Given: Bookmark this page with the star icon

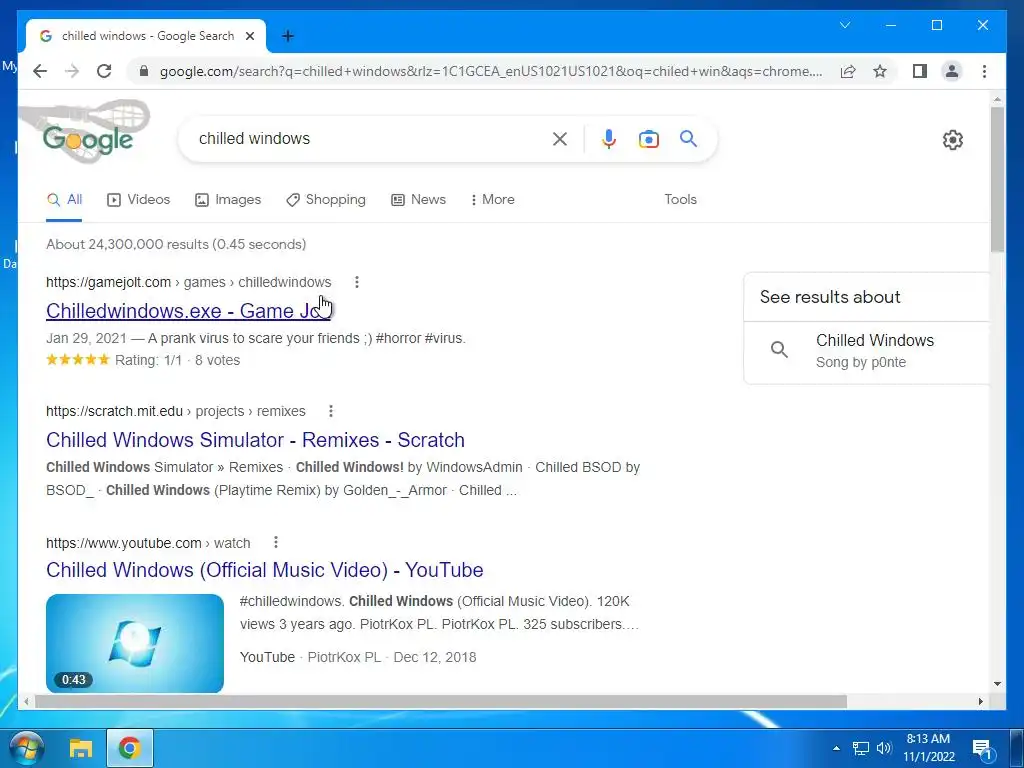Looking at the screenshot, I should (880, 71).
